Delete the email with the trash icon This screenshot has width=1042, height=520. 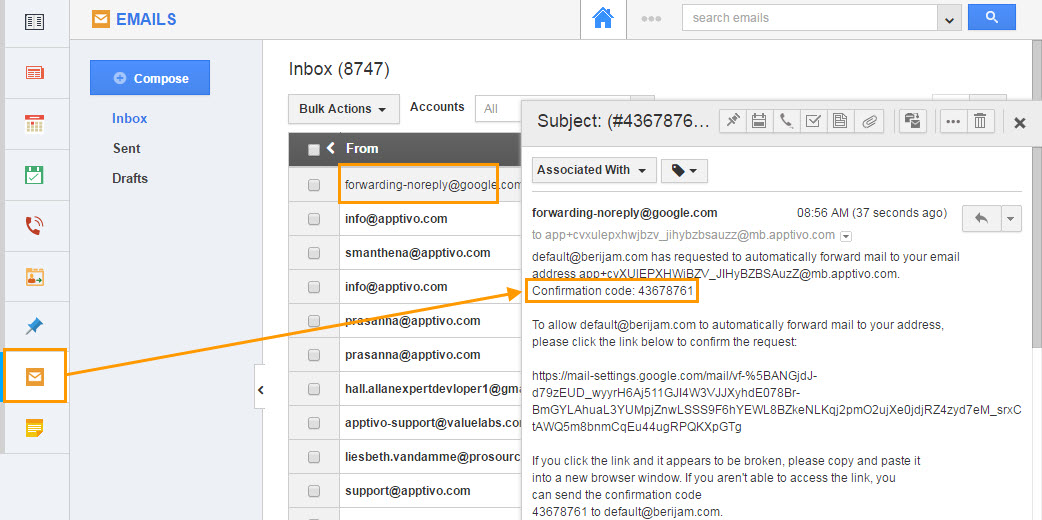point(980,122)
